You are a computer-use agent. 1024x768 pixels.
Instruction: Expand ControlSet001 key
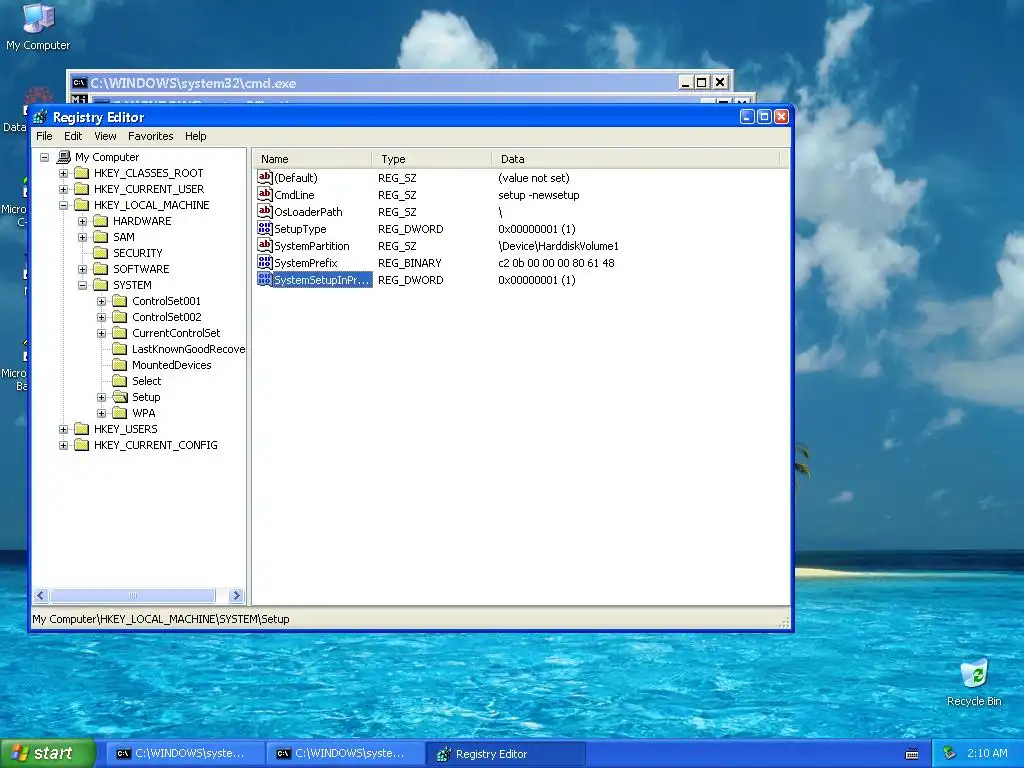(x=101, y=301)
